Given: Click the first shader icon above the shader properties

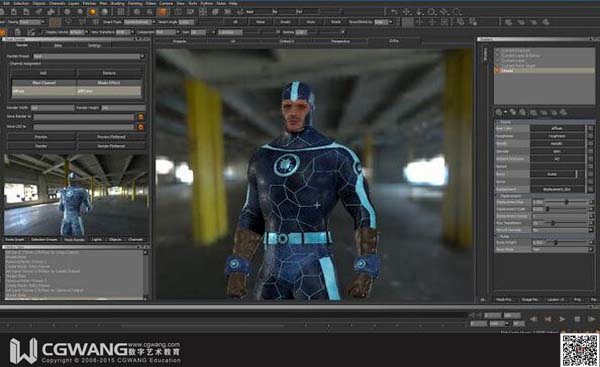Looking at the screenshot, I should [x=499, y=113].
